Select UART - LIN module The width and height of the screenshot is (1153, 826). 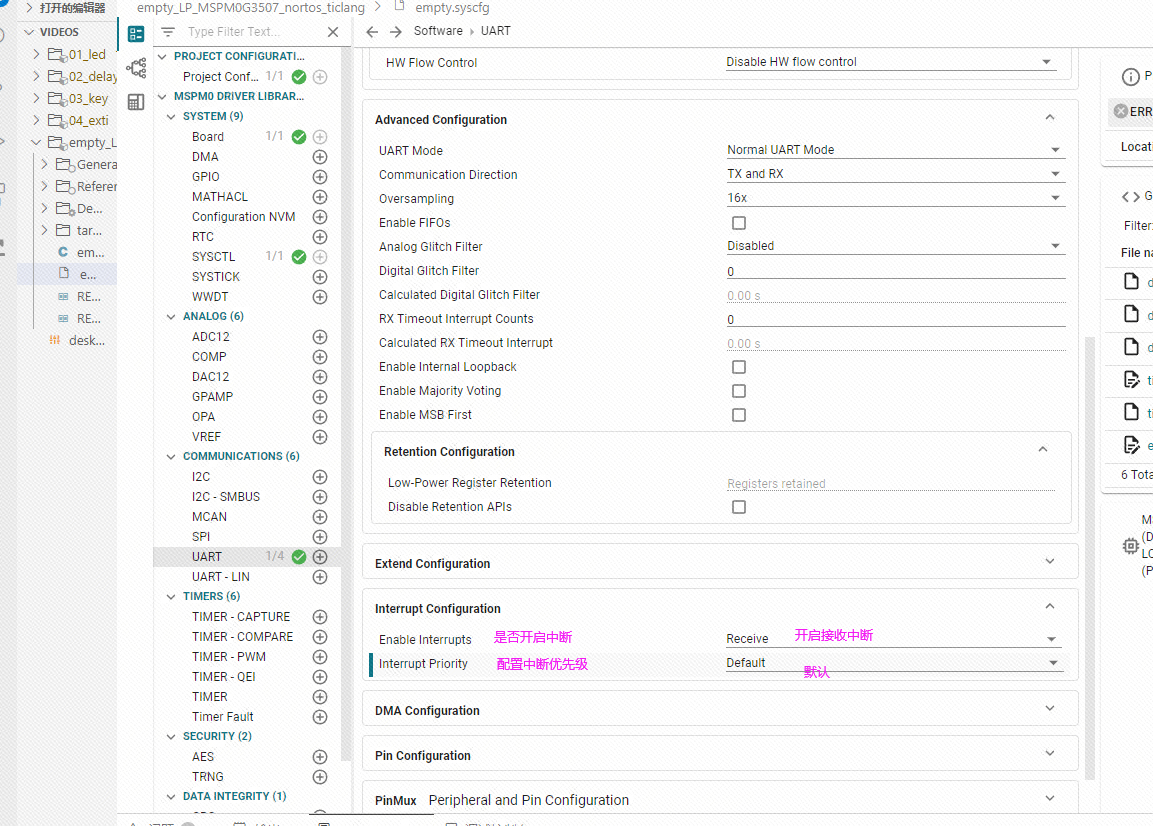[x=221, y=577]
